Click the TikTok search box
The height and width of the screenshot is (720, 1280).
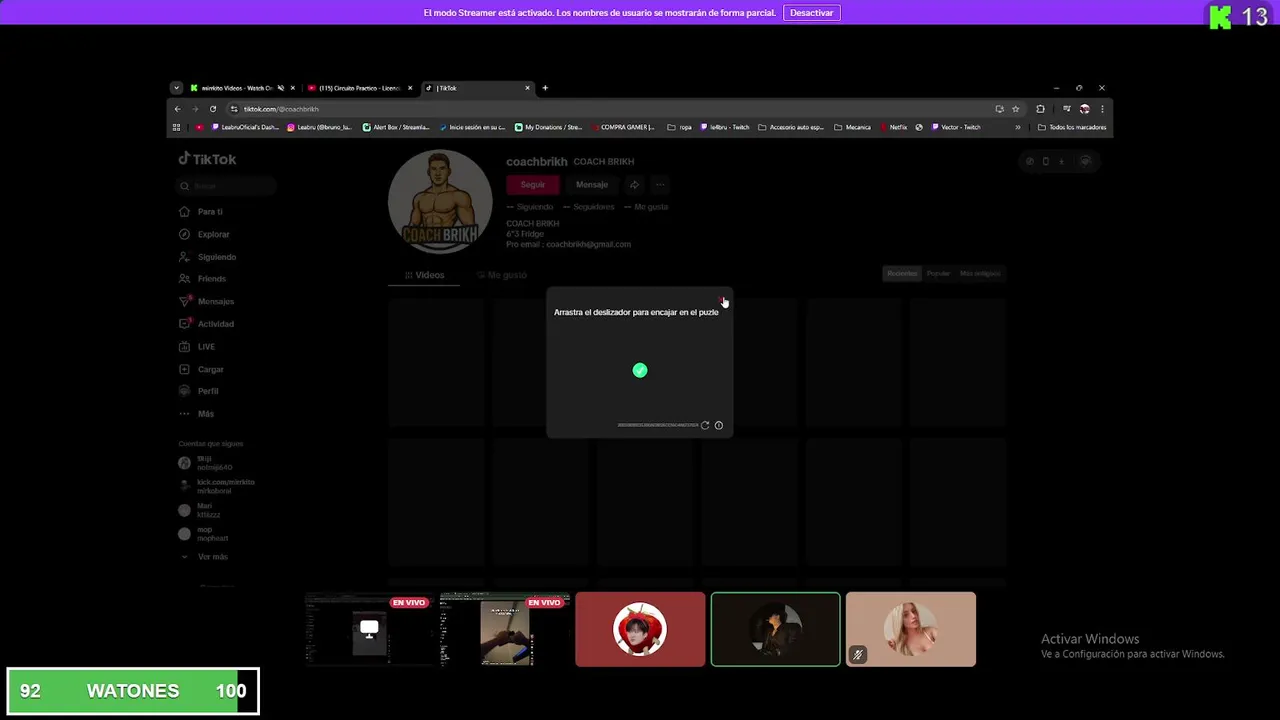coord(226,186)
